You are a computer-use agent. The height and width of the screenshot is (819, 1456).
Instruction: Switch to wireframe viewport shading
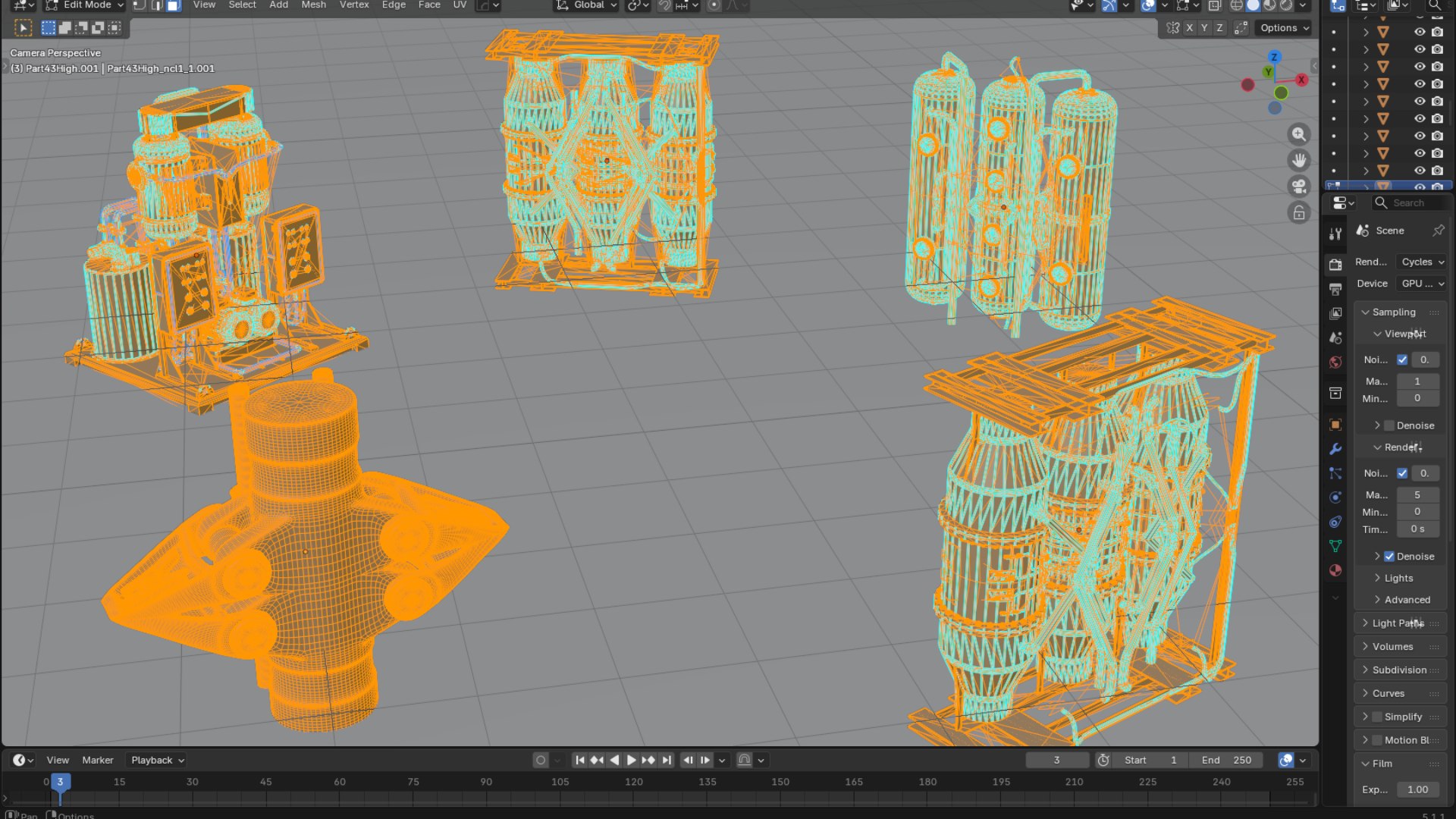pos(1236,5)
